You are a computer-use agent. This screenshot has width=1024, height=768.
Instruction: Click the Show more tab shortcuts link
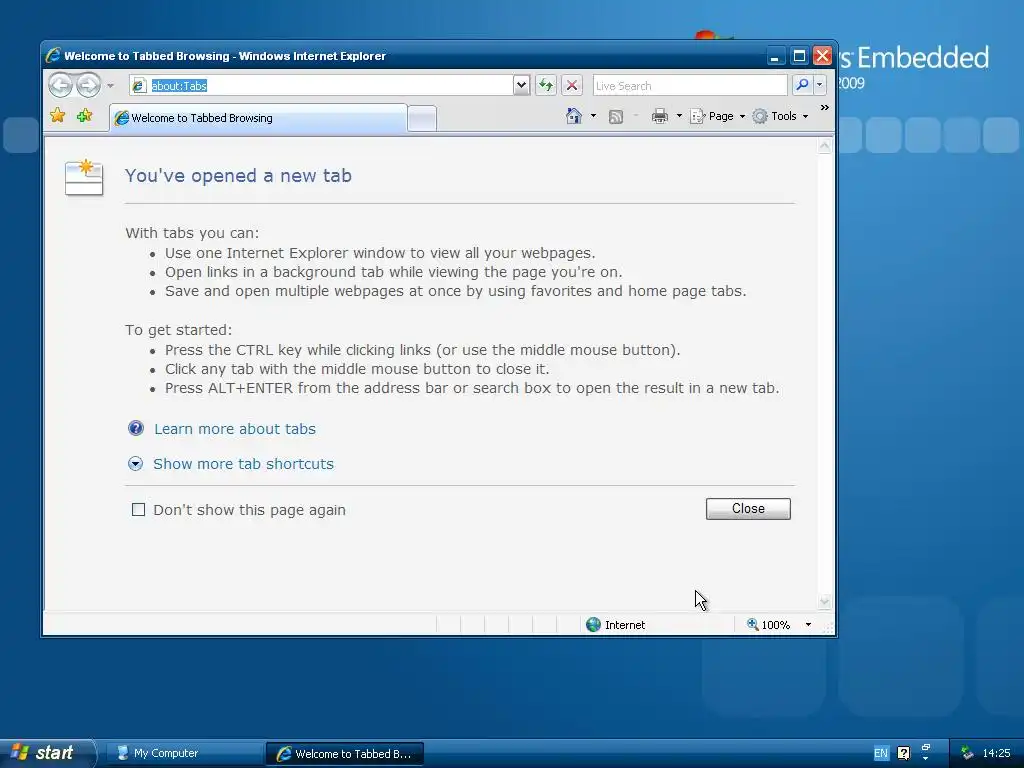[243, 464]
